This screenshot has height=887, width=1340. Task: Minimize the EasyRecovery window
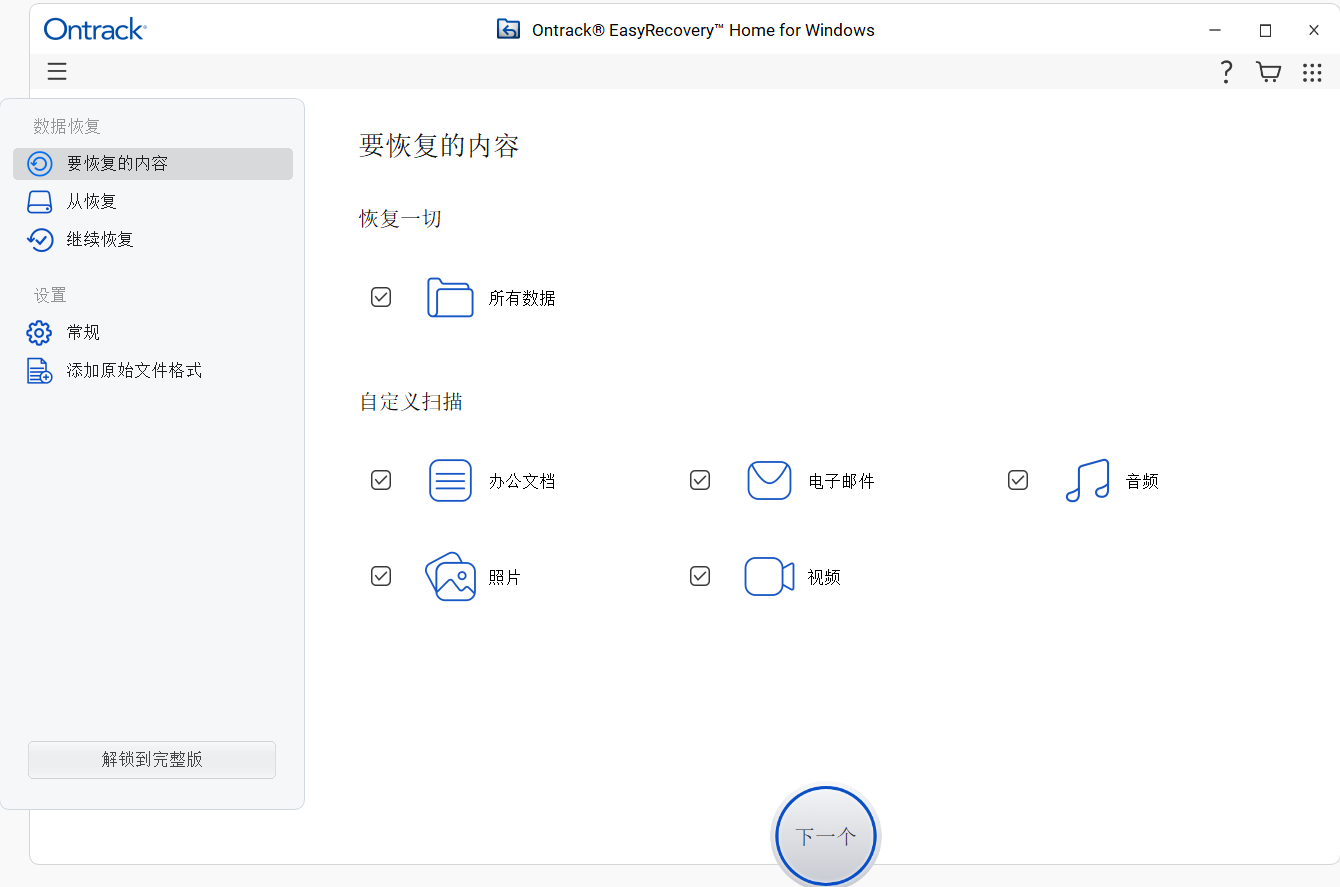point(1215,30)
